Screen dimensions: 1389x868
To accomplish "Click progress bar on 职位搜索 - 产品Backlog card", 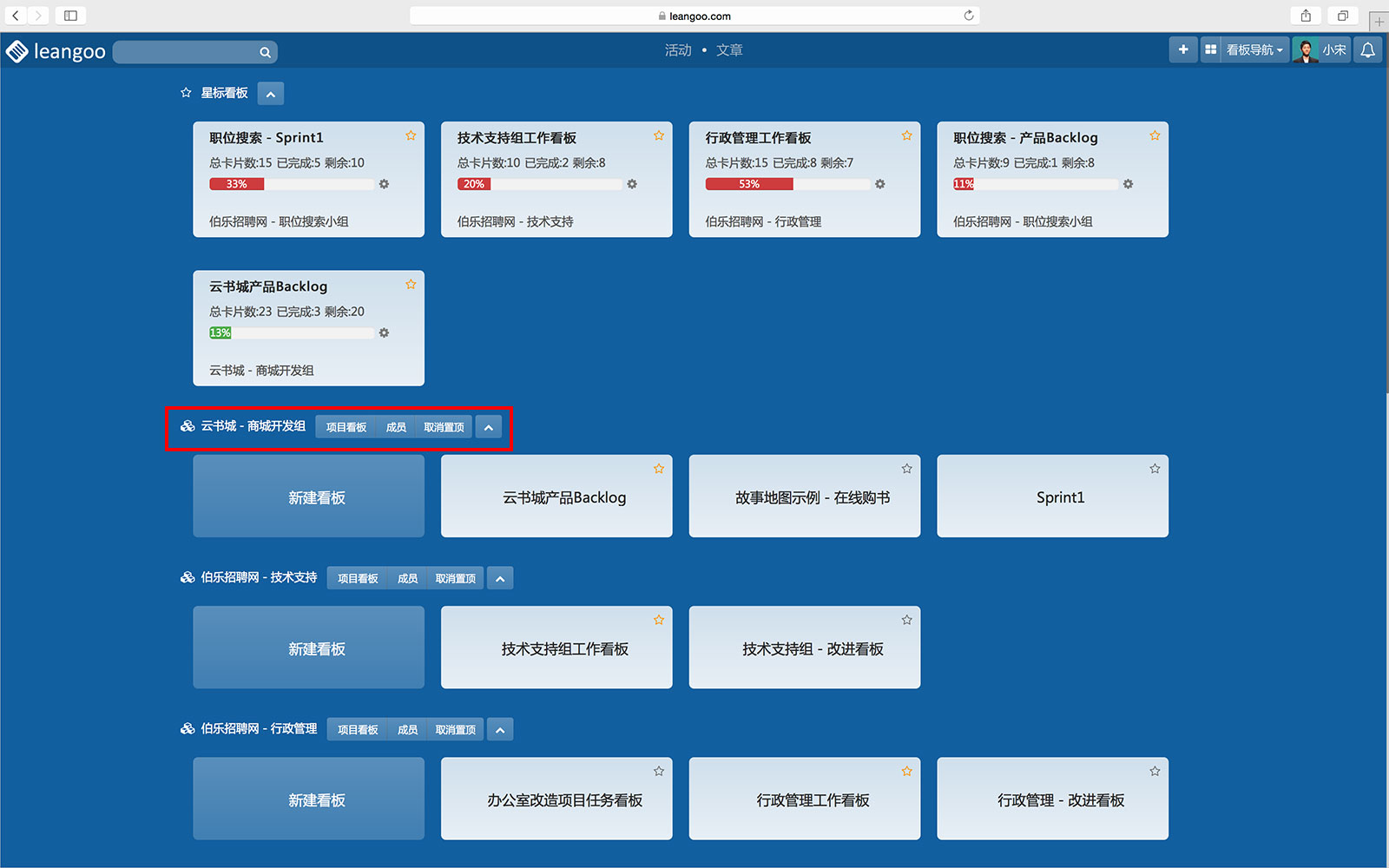I will pos(1035,184).
